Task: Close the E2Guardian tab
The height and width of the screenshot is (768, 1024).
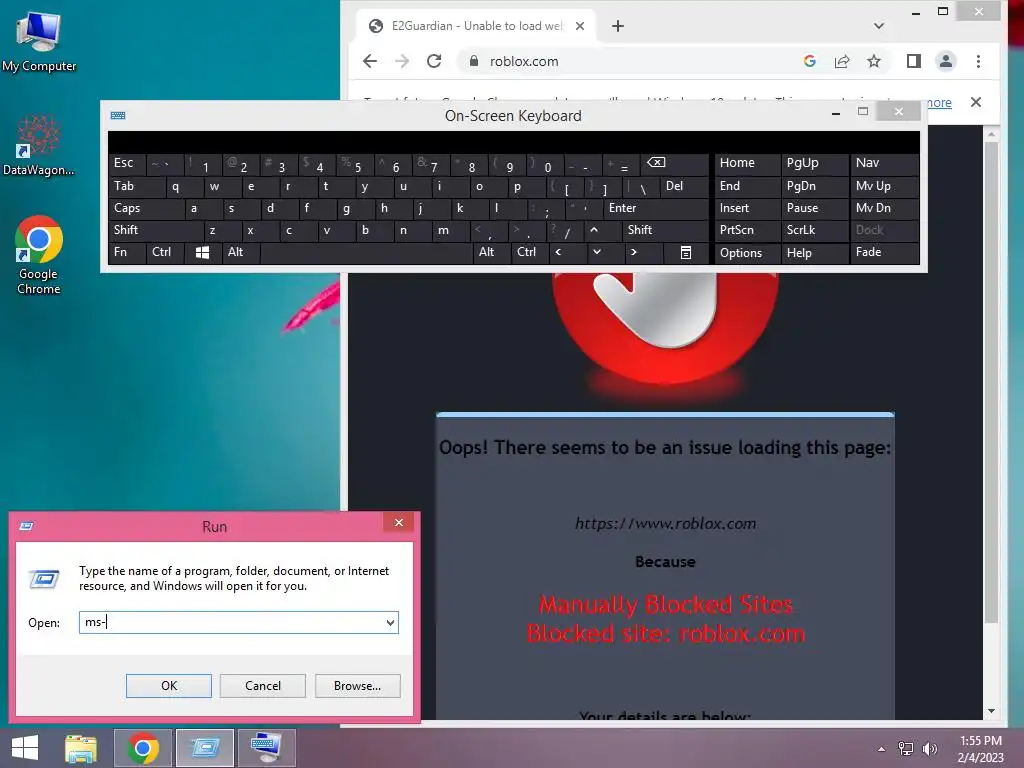Action: pos(580,26)
